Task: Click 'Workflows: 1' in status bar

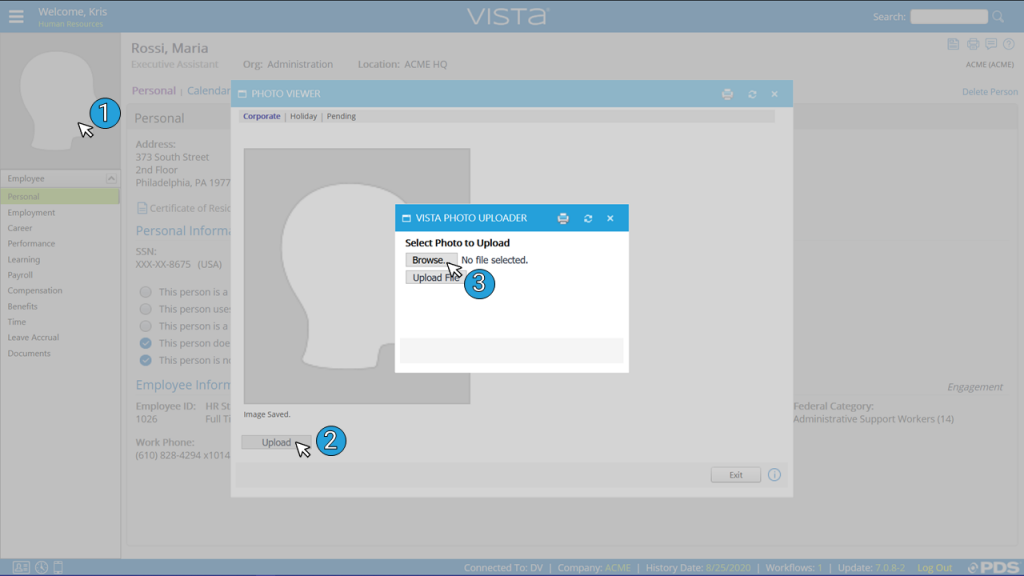Action: coord(794,568)
